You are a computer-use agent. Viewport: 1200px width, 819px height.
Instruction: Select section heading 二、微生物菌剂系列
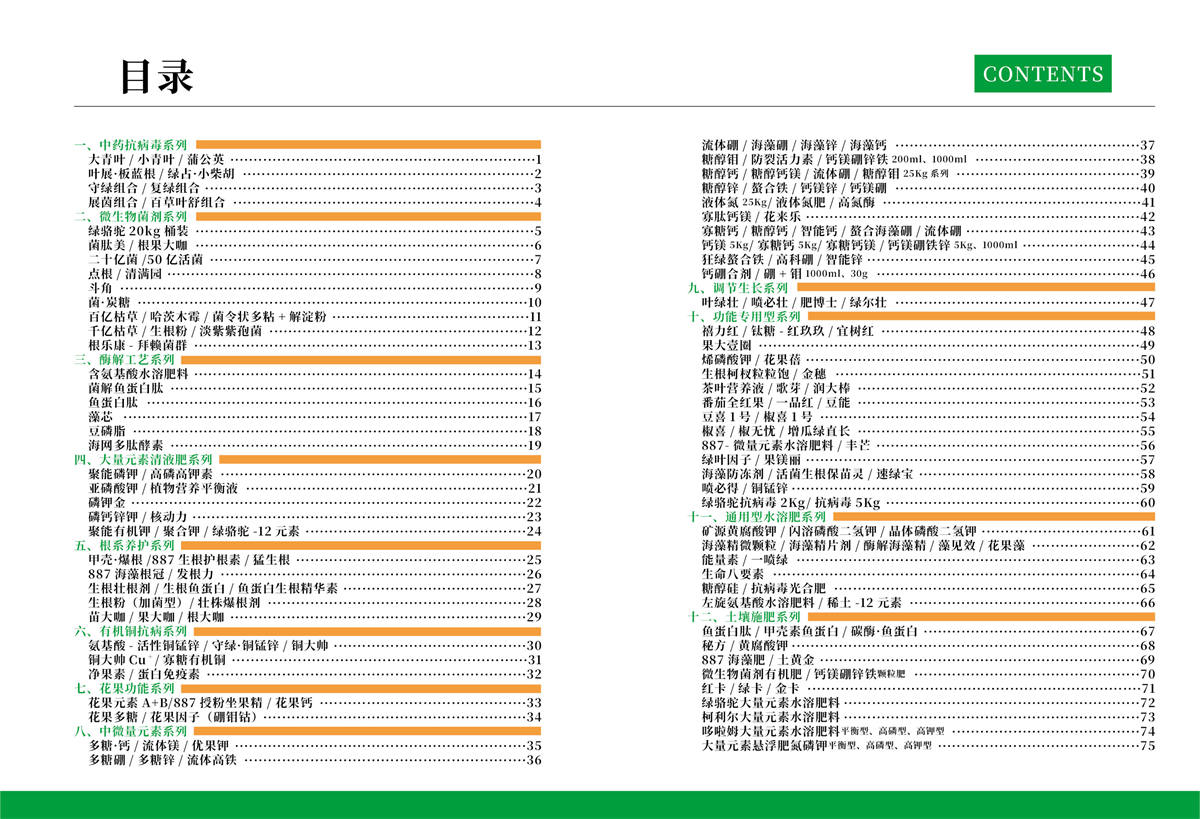pos(131,216)
